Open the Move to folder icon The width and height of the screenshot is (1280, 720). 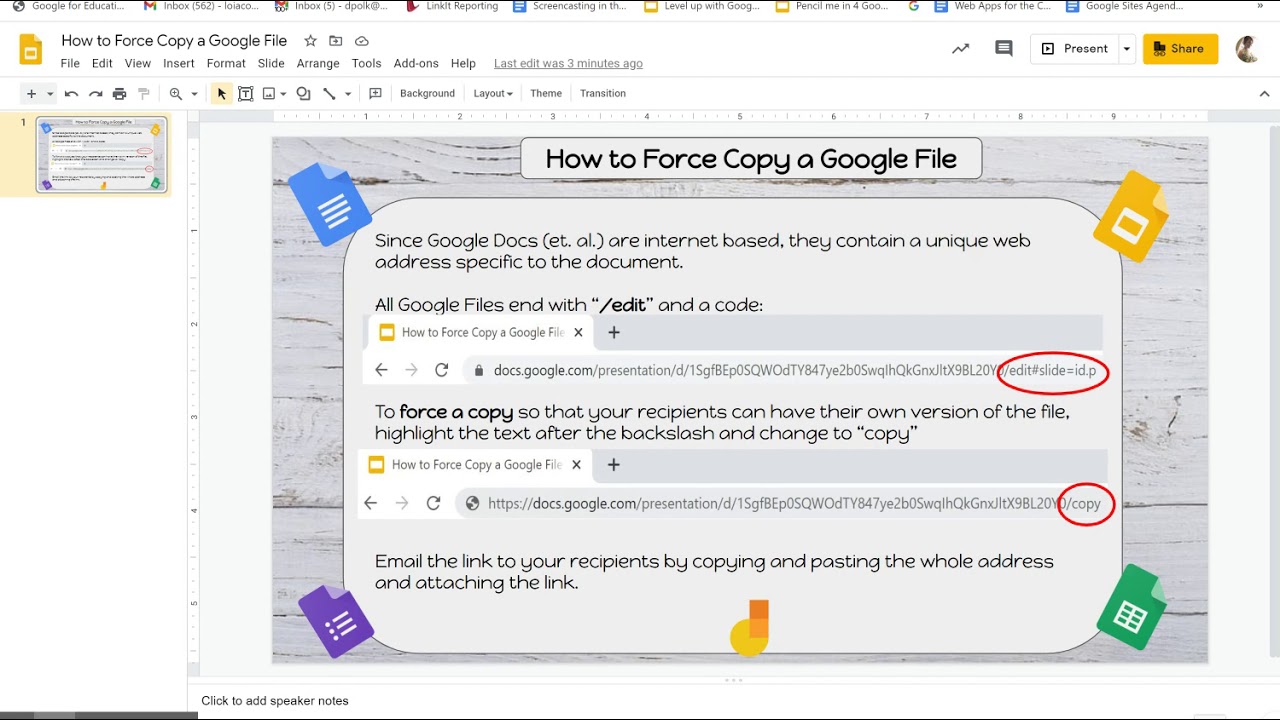[x=336, y=41]
